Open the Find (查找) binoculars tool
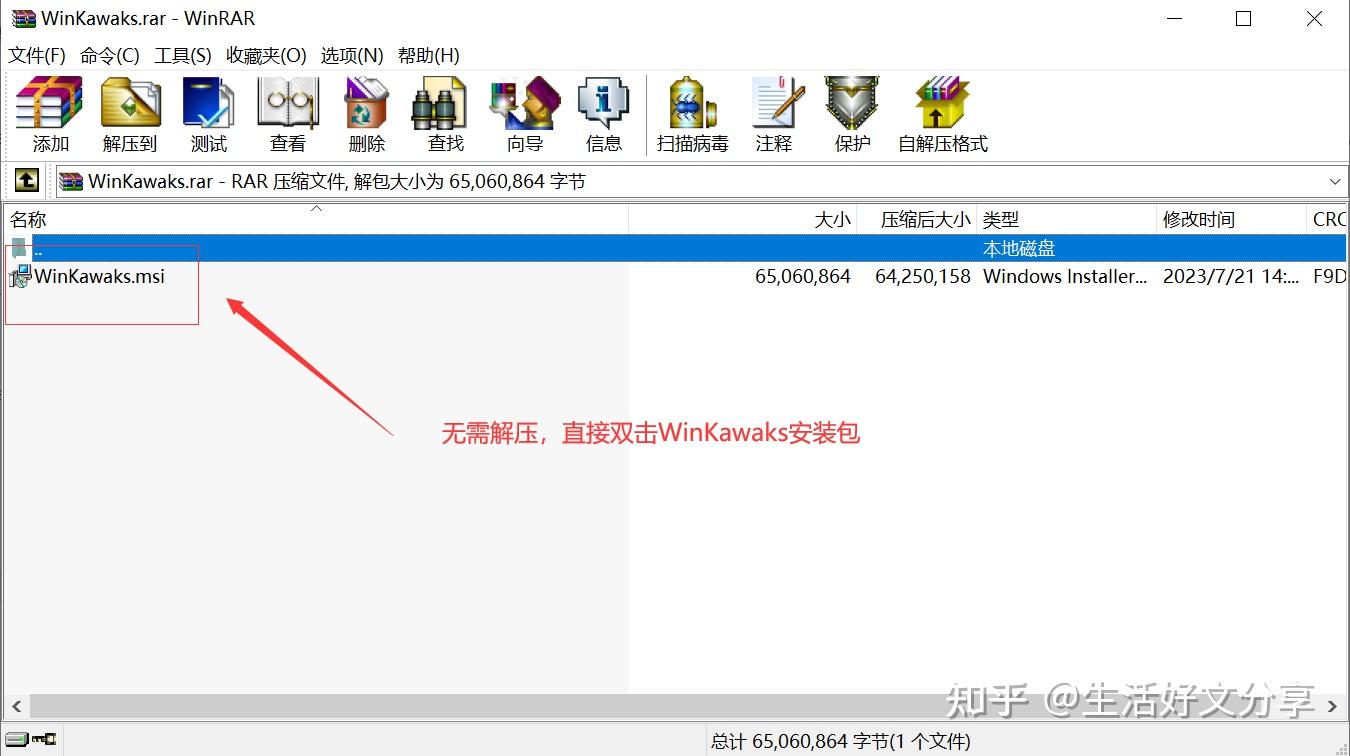1350x756 pixels. tap(445, 115)
